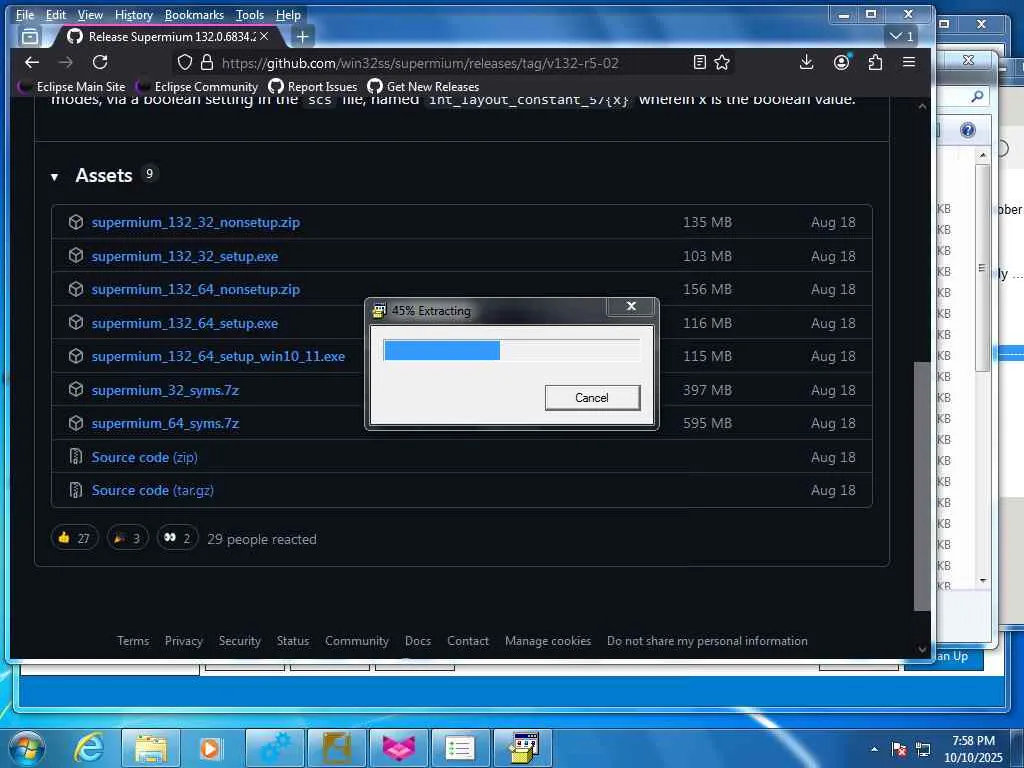1024x768 pixels.
Task: Open the History menu
Action: coord(133,15)
